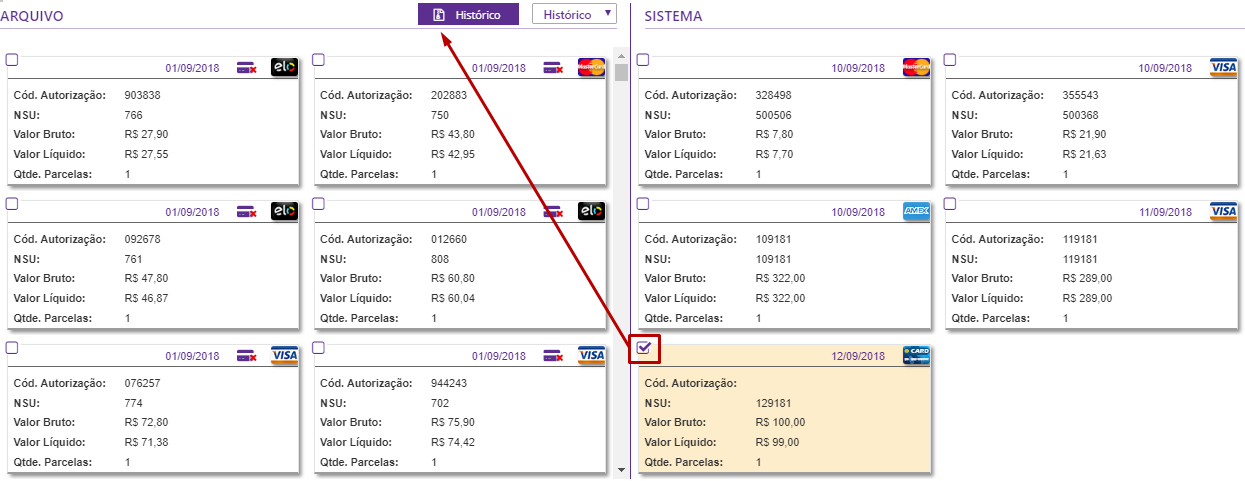This screenshot has width=1245, height=481.
Task: Click the Visa logo on card 355543
Action: [x=1223, y=67]
